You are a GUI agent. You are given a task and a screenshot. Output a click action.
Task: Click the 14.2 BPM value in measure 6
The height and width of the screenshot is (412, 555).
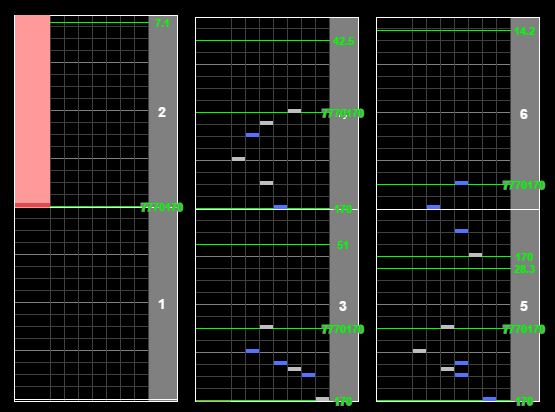click(525, 31)
